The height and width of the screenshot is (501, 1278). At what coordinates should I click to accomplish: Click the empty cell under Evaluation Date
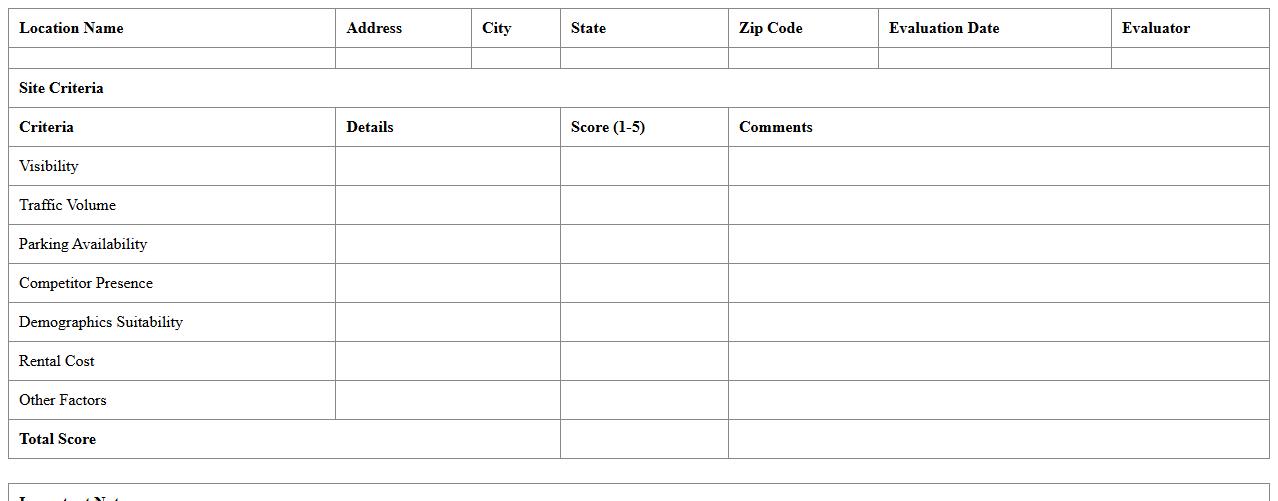[994, 58]
